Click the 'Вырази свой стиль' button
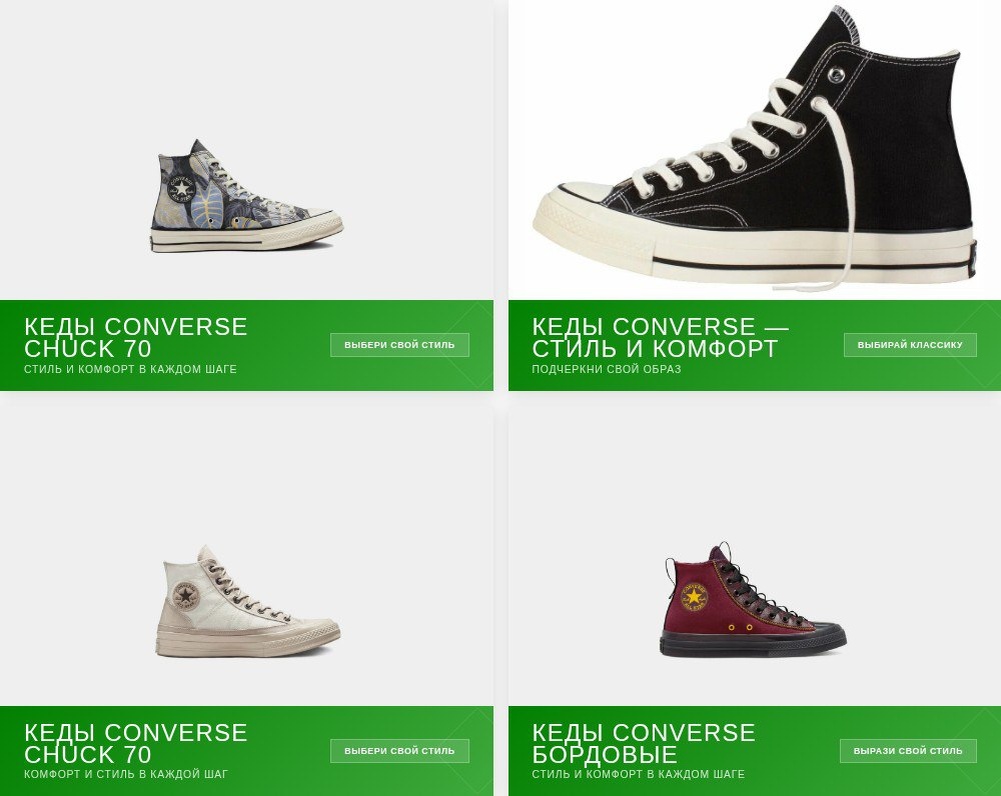1001x796 pixels. tap(908, 751)
